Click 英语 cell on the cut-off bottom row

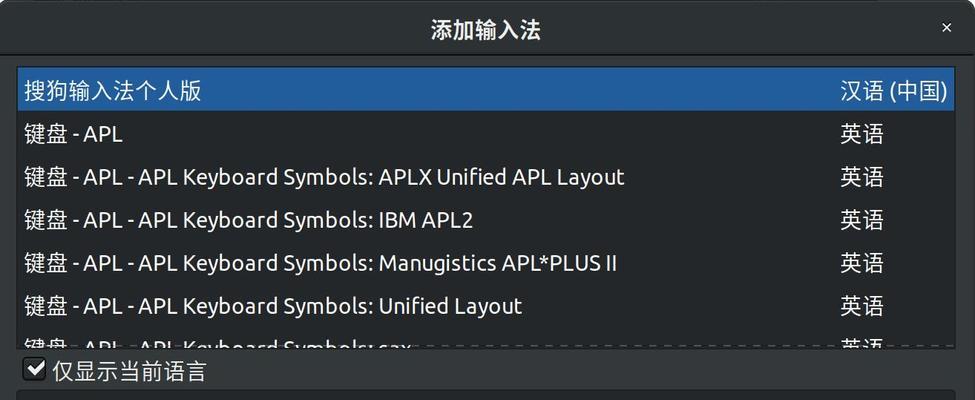coord(862,343)
